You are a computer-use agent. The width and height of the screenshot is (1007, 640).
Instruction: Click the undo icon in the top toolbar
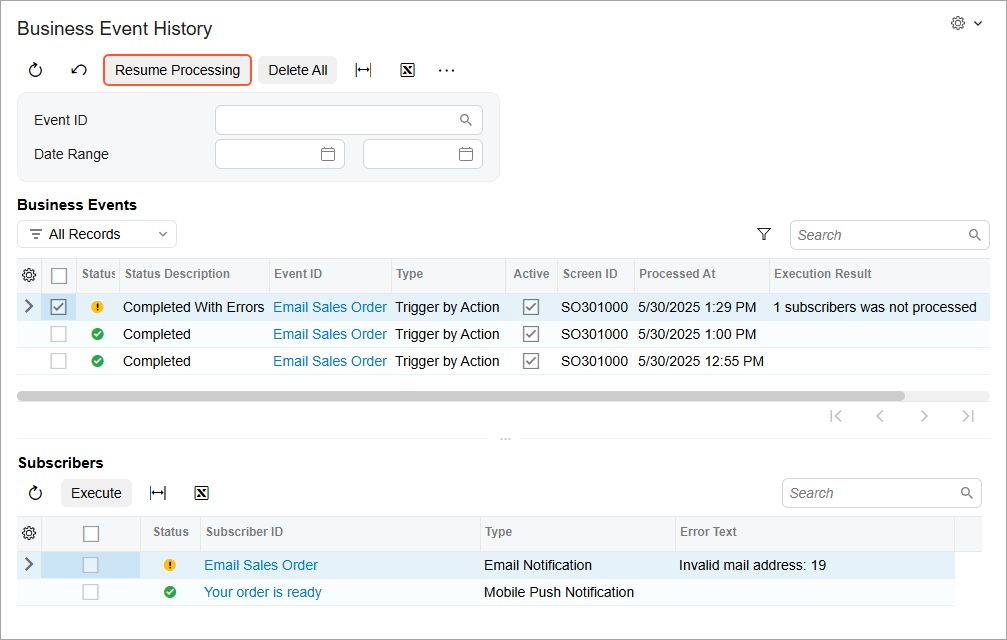(79, 70)
